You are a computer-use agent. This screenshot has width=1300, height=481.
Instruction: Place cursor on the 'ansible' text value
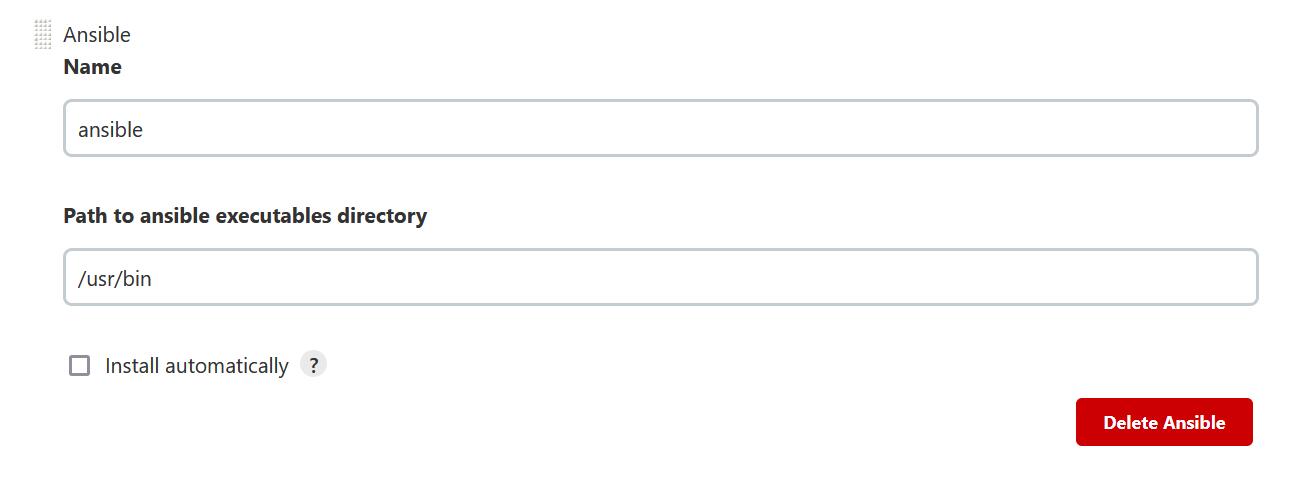point(110,130)
